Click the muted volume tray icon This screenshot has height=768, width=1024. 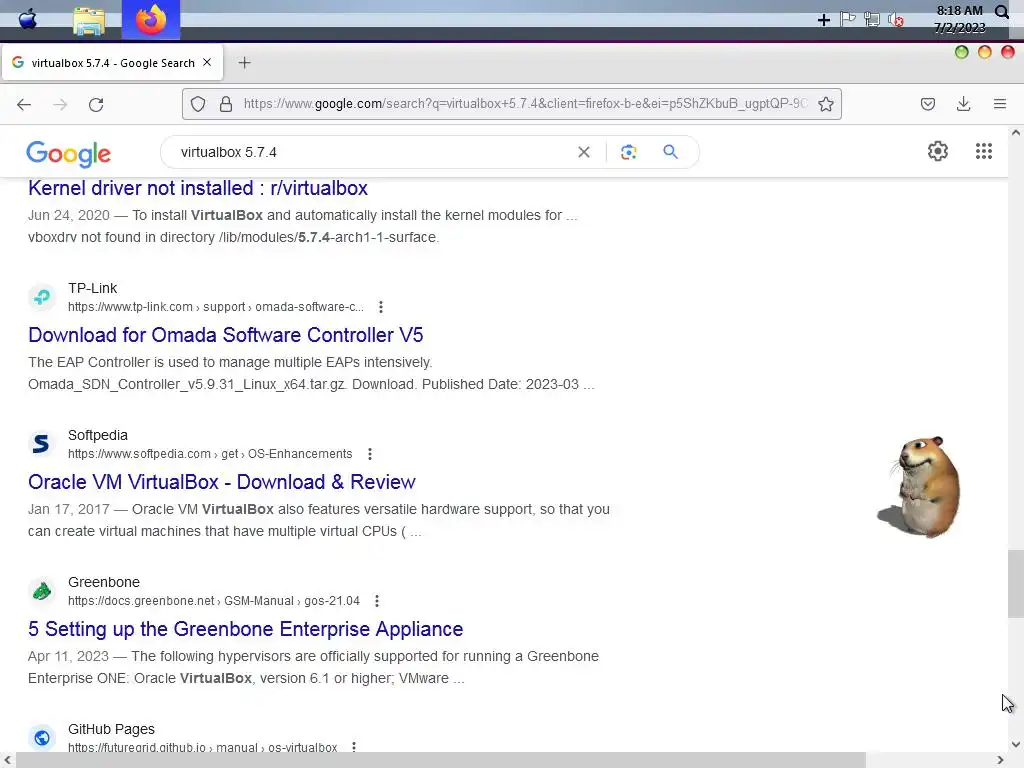[896, 20]
